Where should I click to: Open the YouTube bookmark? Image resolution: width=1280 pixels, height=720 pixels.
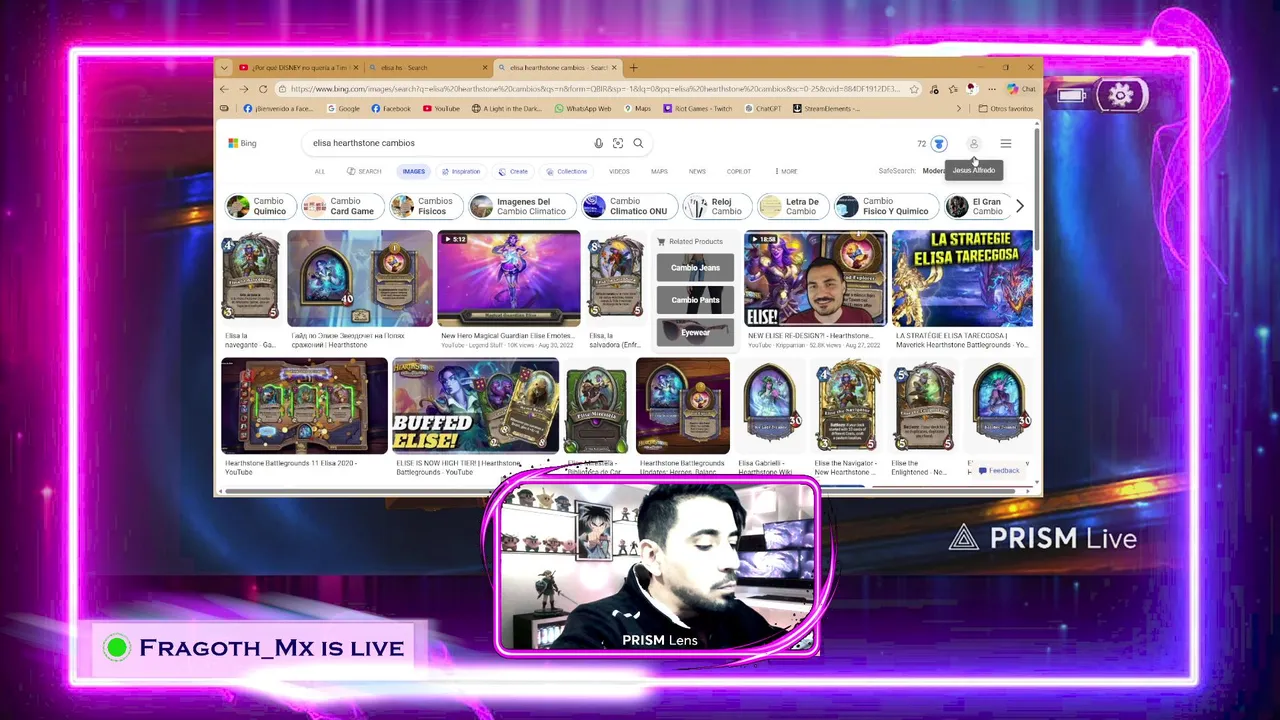(441, 109)
